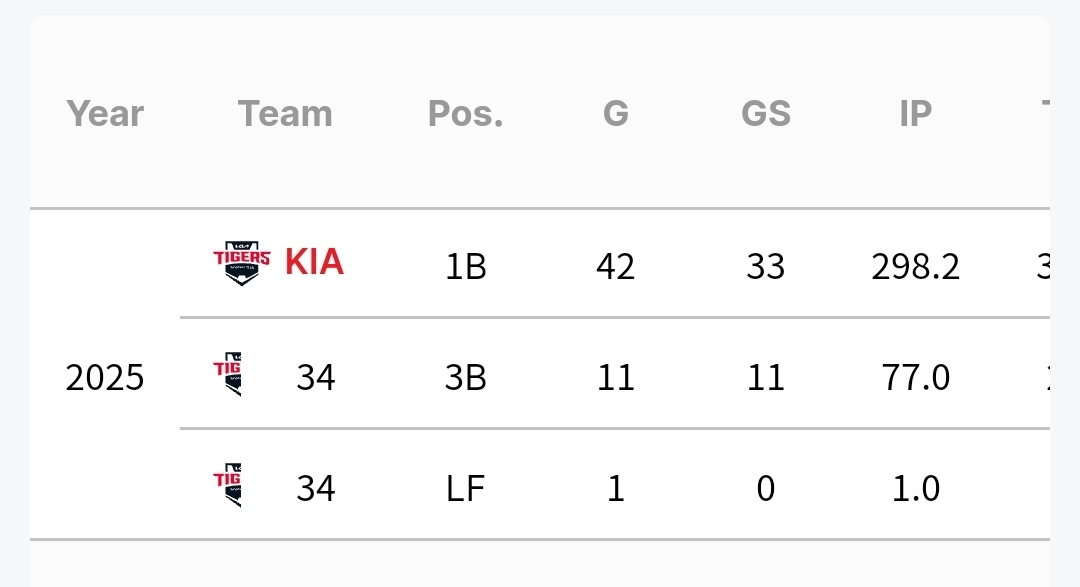Click the 298.2 innings value
This screenshot has height=587, width=1080.
915,267
